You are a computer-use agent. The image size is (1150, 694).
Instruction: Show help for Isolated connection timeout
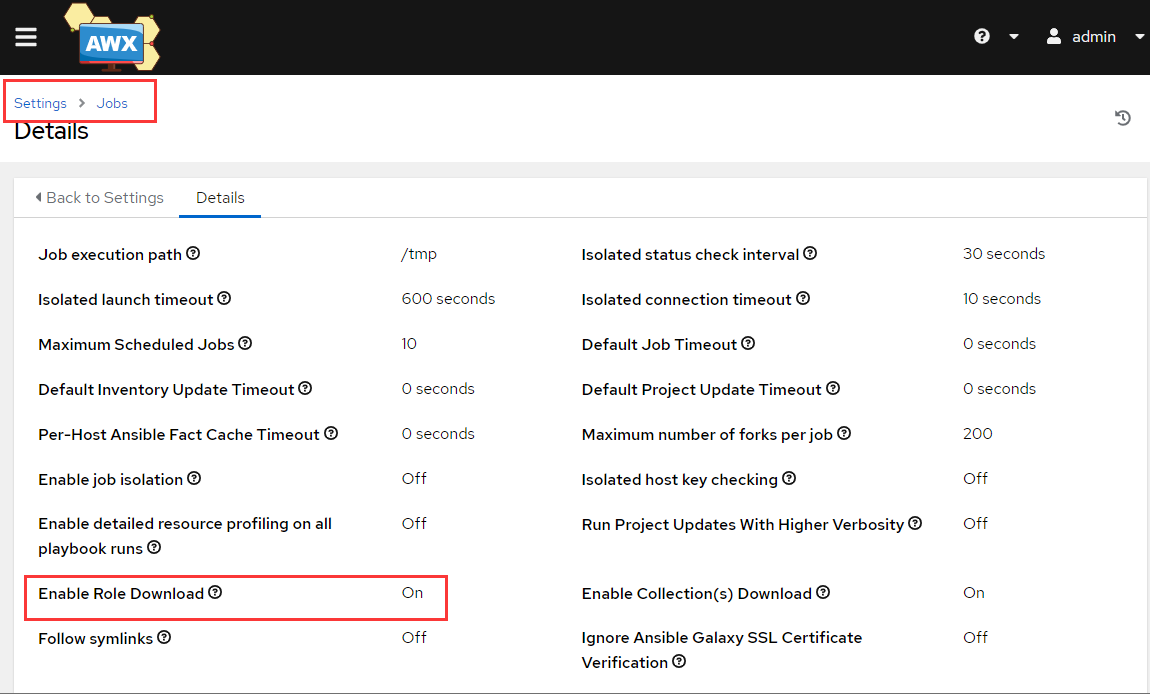pyautogui.click(x=803, y=298)
